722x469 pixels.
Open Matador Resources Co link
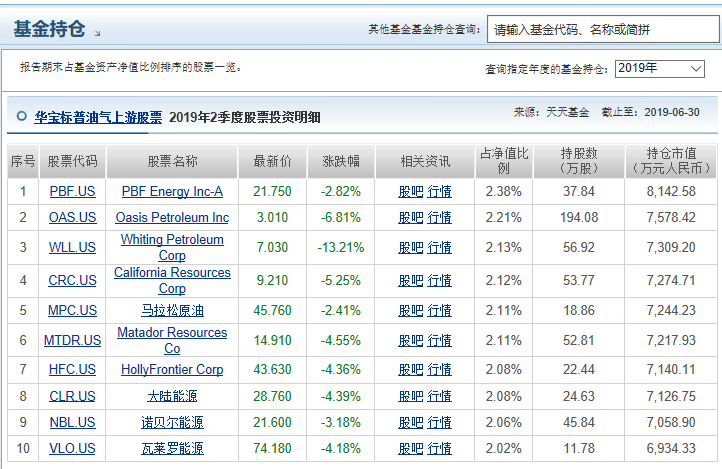click(172, 340)
